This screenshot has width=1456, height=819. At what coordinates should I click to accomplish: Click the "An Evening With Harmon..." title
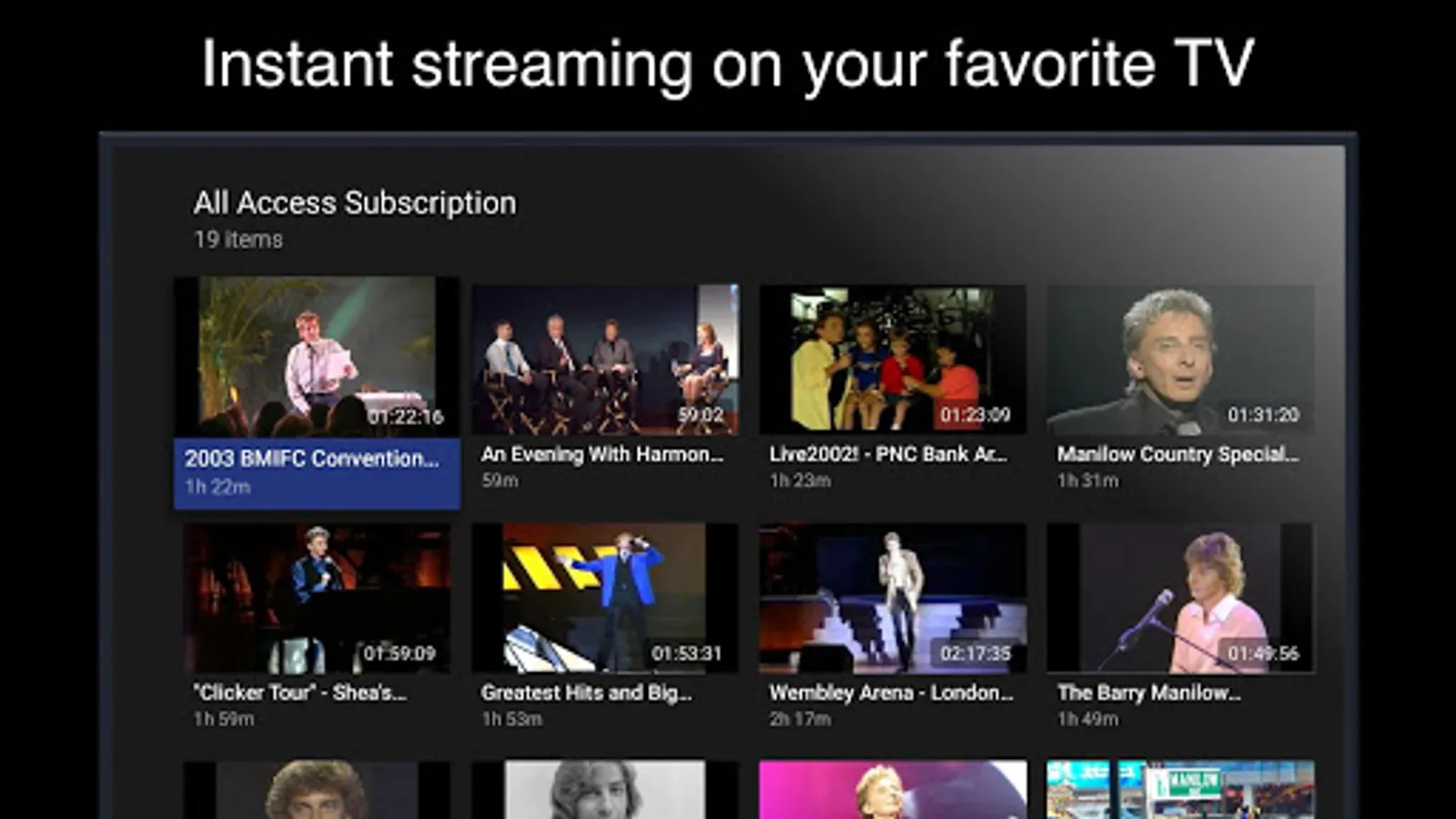602,454
